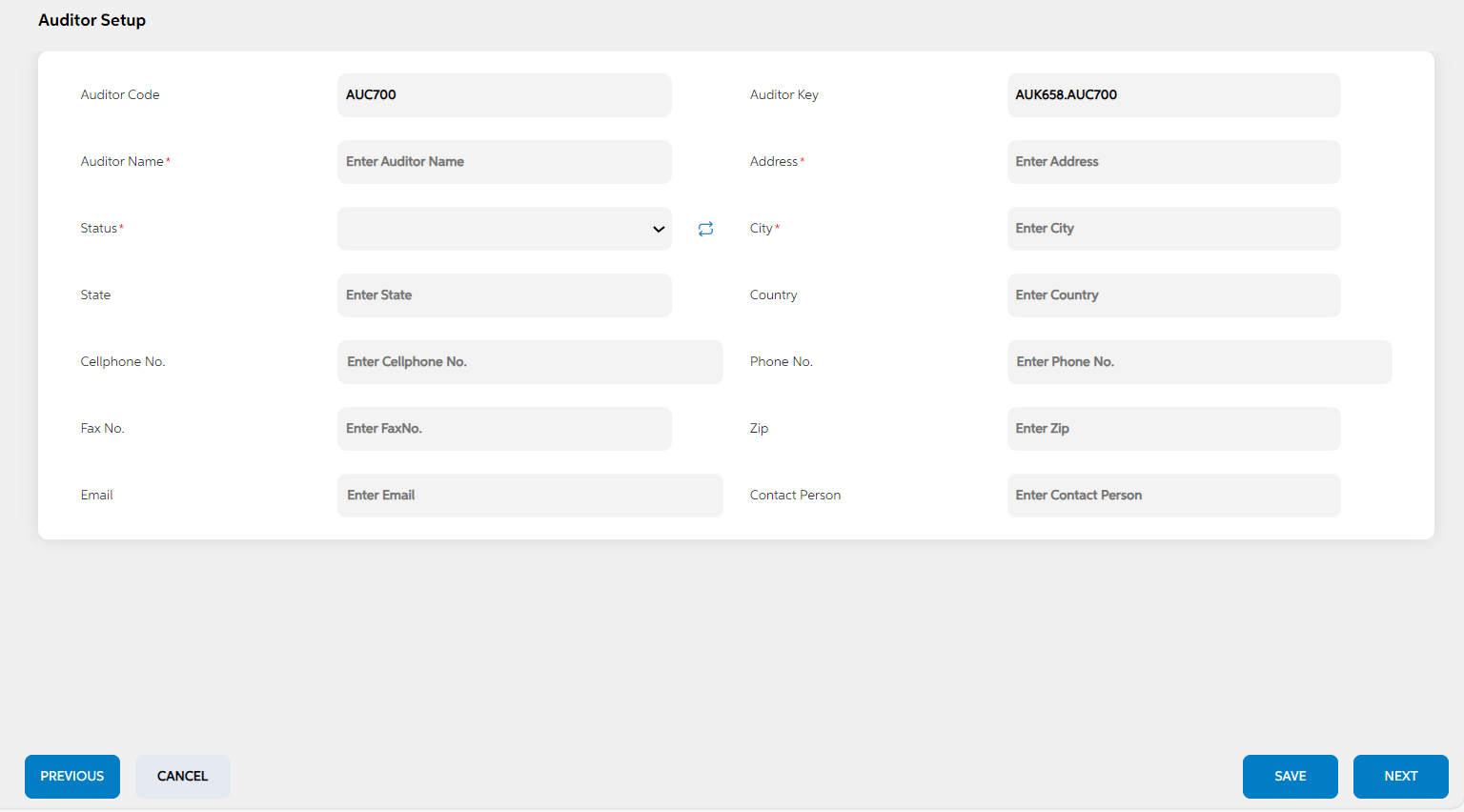Viewport: 1464px width, 812px height.
Task: Click the Cellphone No. label
Action: [123, 362]
